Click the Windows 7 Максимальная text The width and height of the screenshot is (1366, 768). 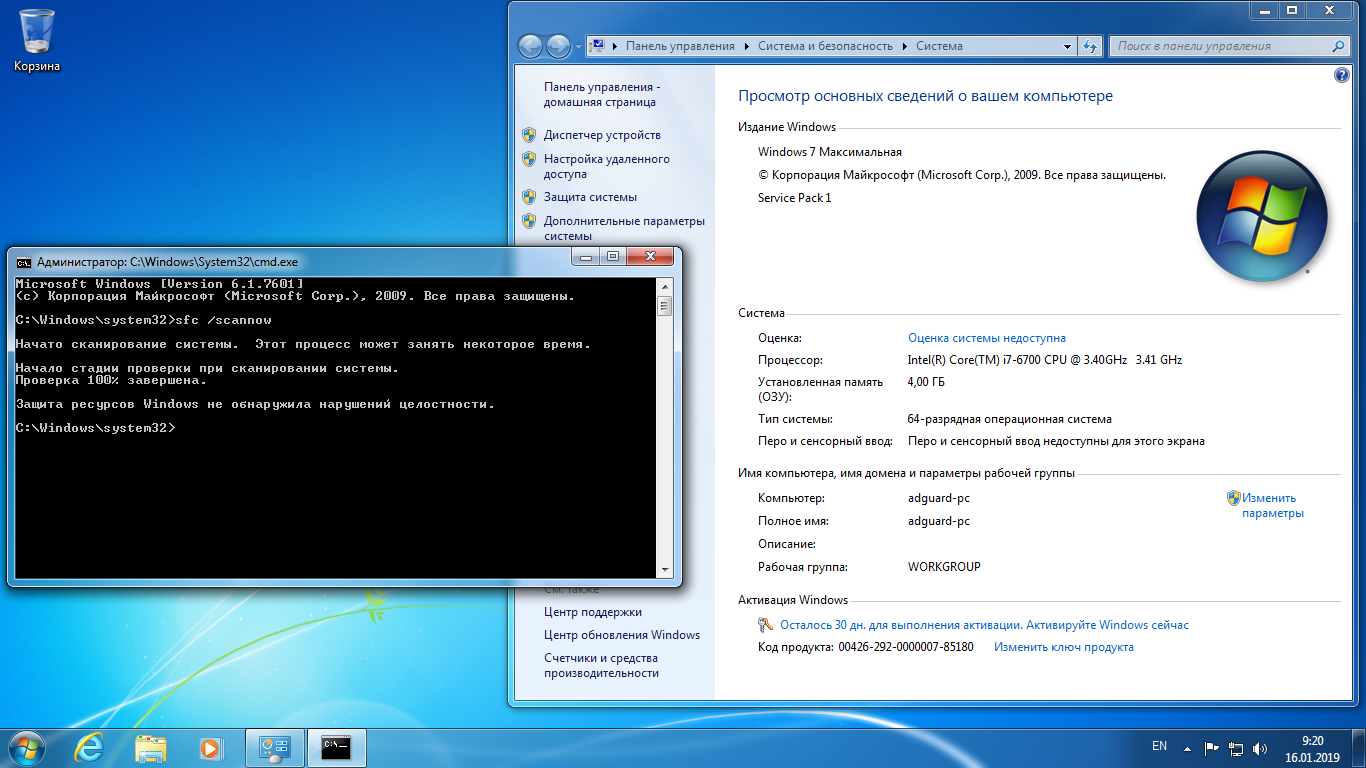(x=830, y=152)
